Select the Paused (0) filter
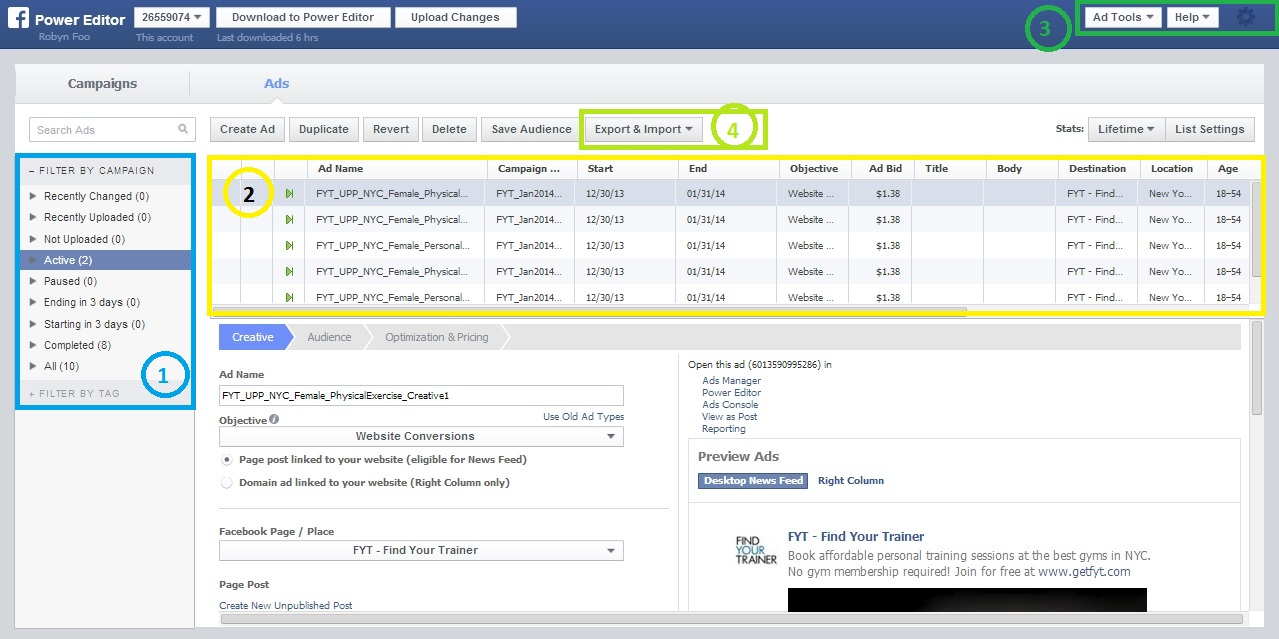The height and width of the screenshot is (639, 1279). 70,281
